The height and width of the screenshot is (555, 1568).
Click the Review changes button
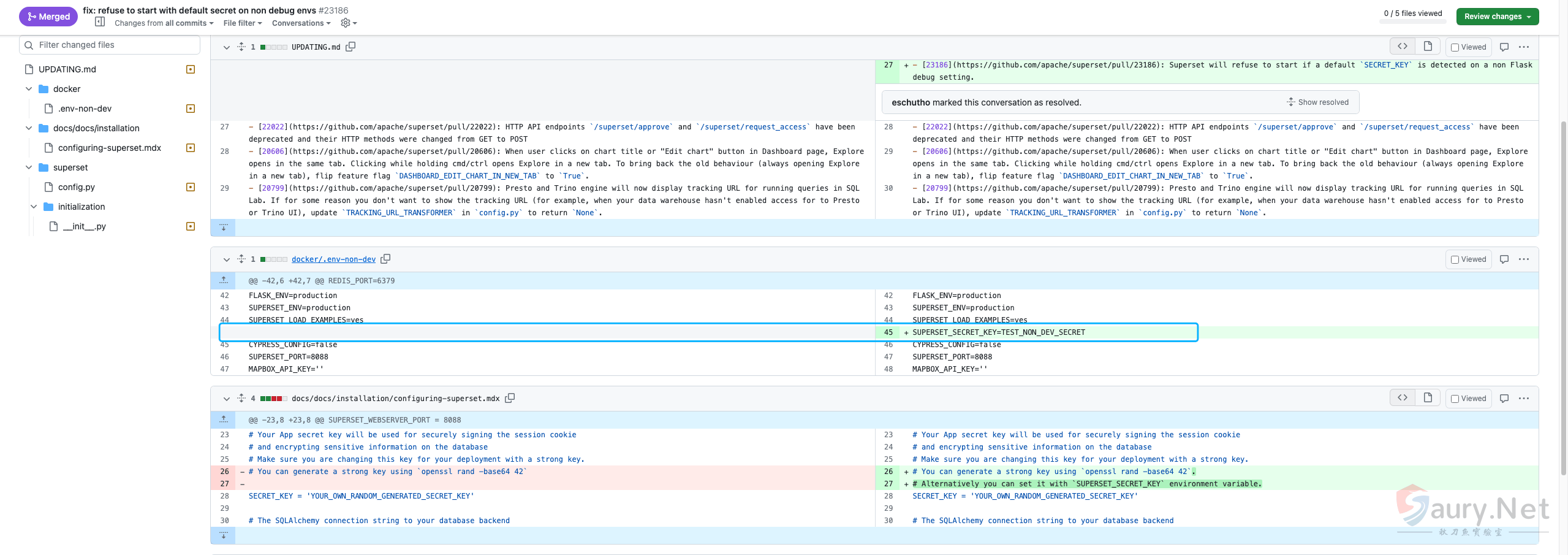(x=1497, y=17)
